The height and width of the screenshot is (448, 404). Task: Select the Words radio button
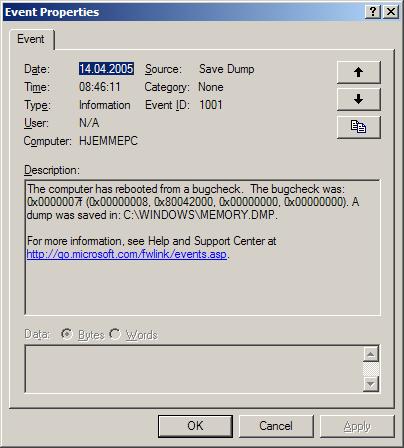tap(115, 334)
